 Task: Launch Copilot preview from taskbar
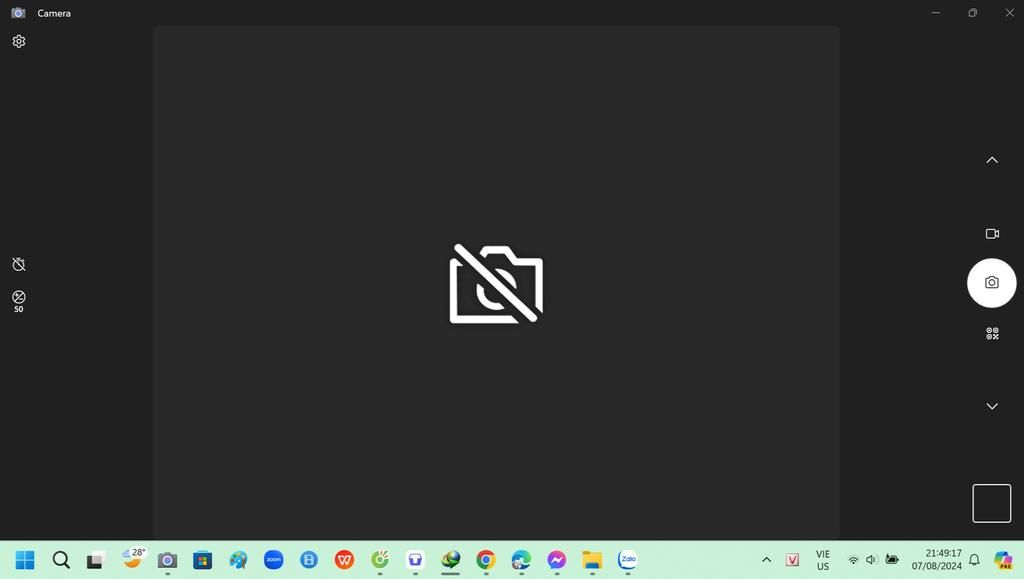[1003, 560]
